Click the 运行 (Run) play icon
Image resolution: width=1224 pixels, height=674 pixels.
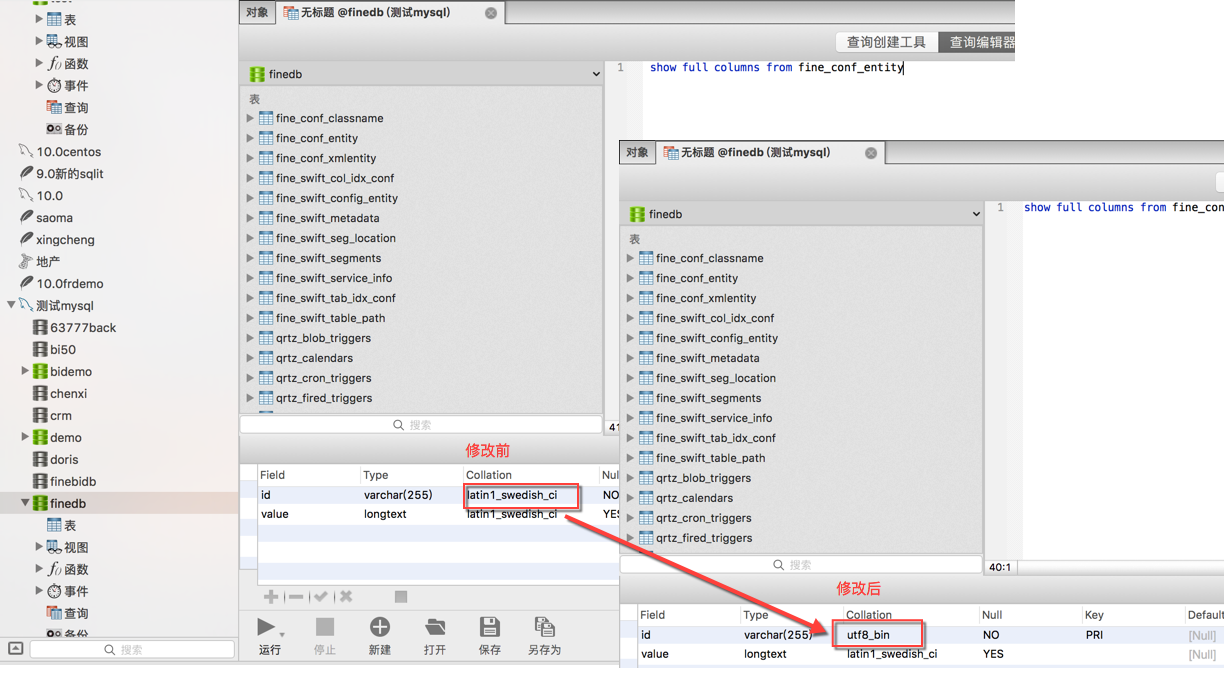tap(265, 627)
